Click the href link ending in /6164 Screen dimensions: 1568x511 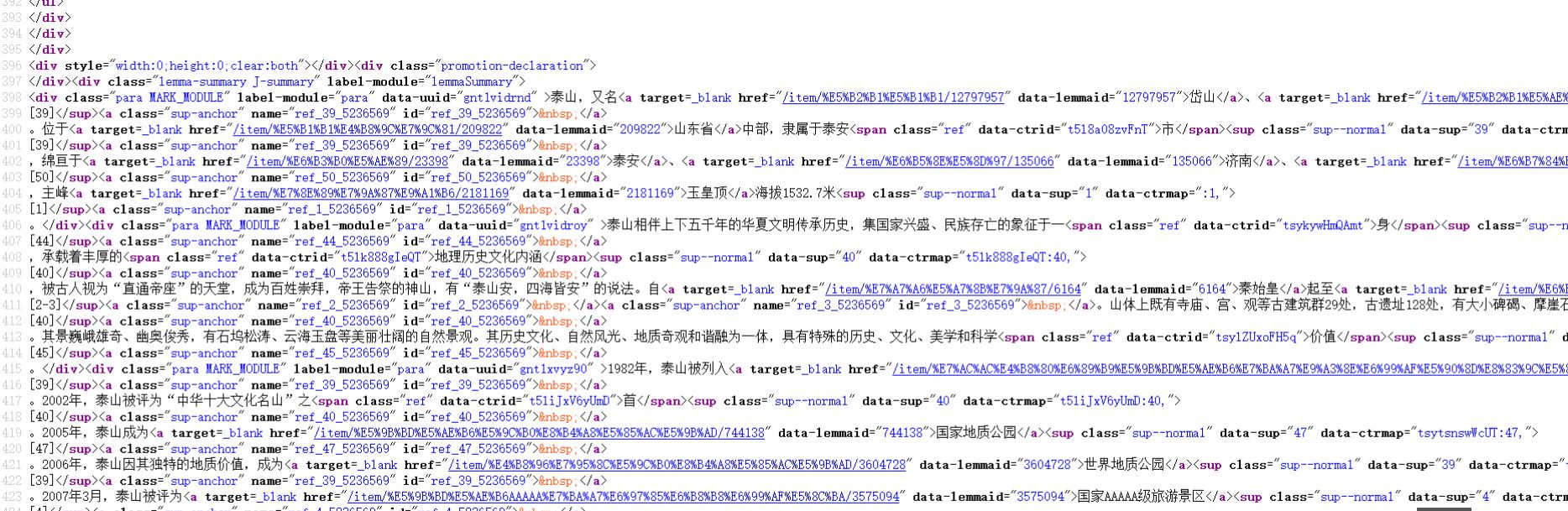coord(953,289)
